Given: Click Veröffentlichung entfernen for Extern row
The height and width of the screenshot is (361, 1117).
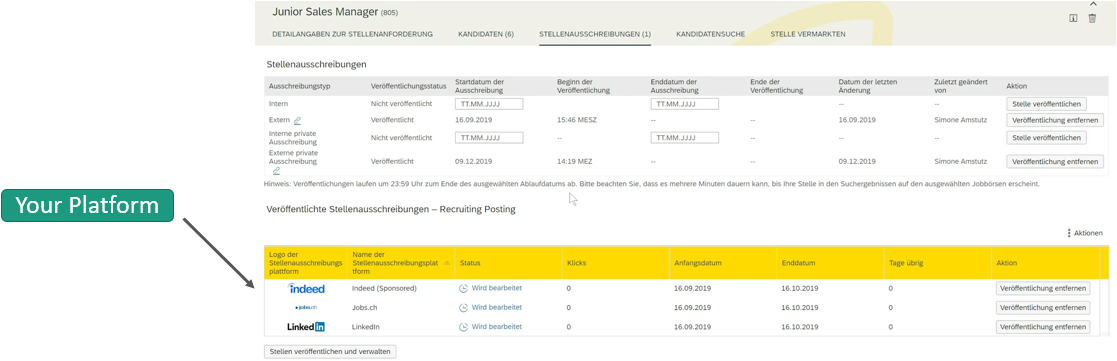Looking at the screenshot, I should tap(1055, 120).
